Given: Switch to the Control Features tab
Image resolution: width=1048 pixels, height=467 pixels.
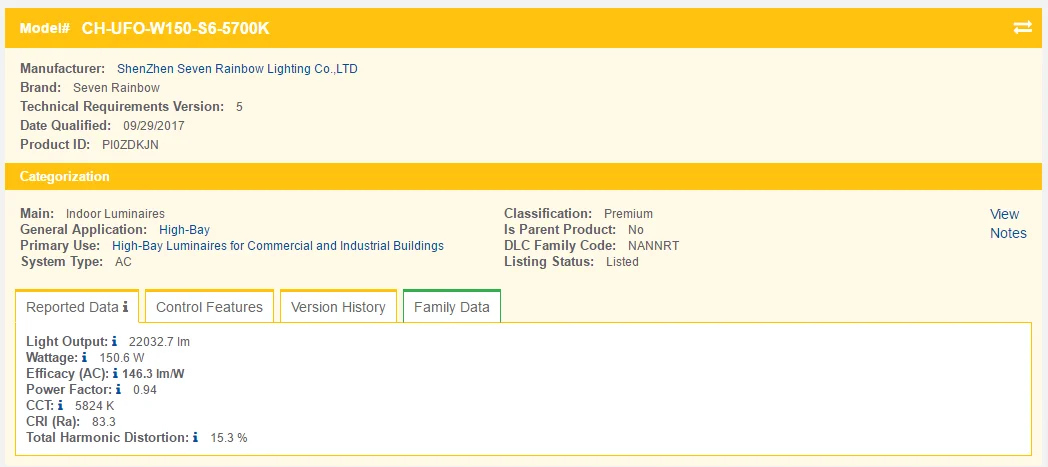Looking at the screenshot, I should point(209,307).
